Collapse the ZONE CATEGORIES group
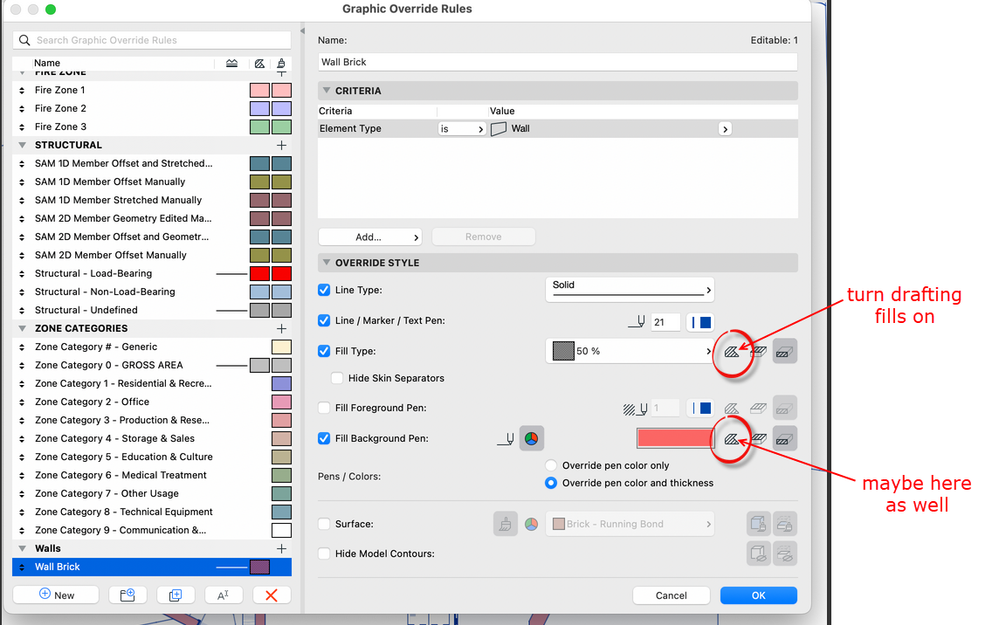 pos(22,329)
